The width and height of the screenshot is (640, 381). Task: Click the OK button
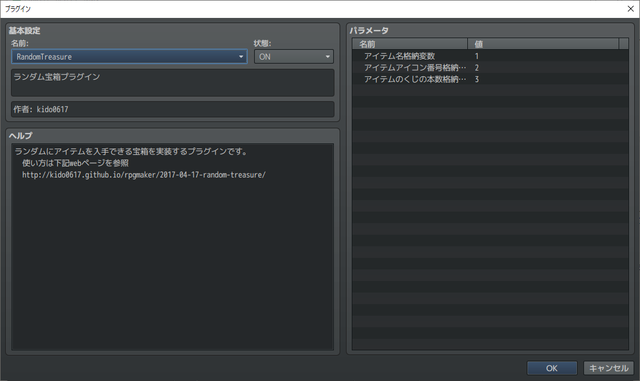(x=551, y=368)
